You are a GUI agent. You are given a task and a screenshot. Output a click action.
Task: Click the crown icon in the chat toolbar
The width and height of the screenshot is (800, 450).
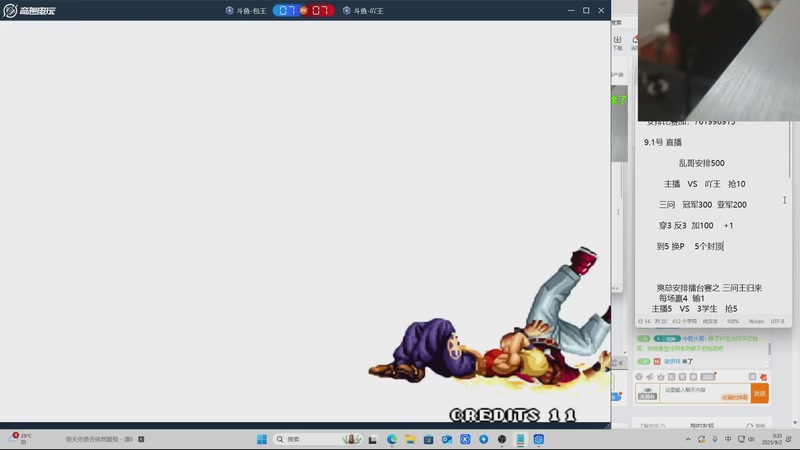(661, 377)
